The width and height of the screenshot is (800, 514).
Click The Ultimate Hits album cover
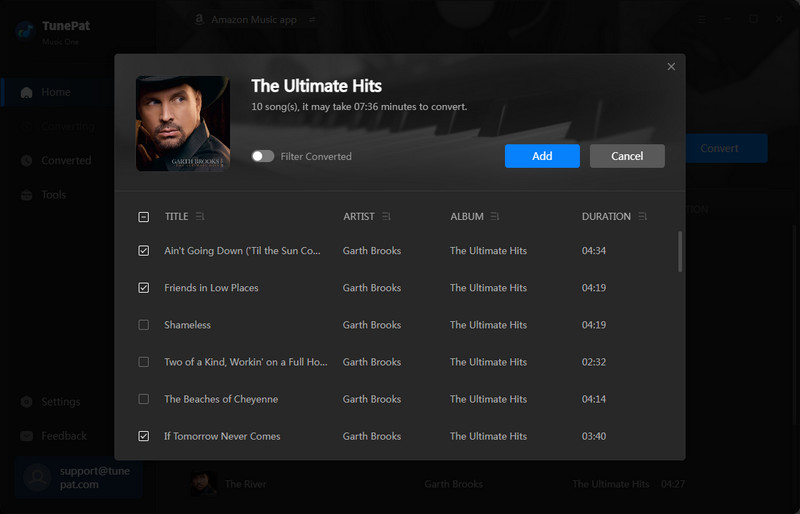click(183, 124)
